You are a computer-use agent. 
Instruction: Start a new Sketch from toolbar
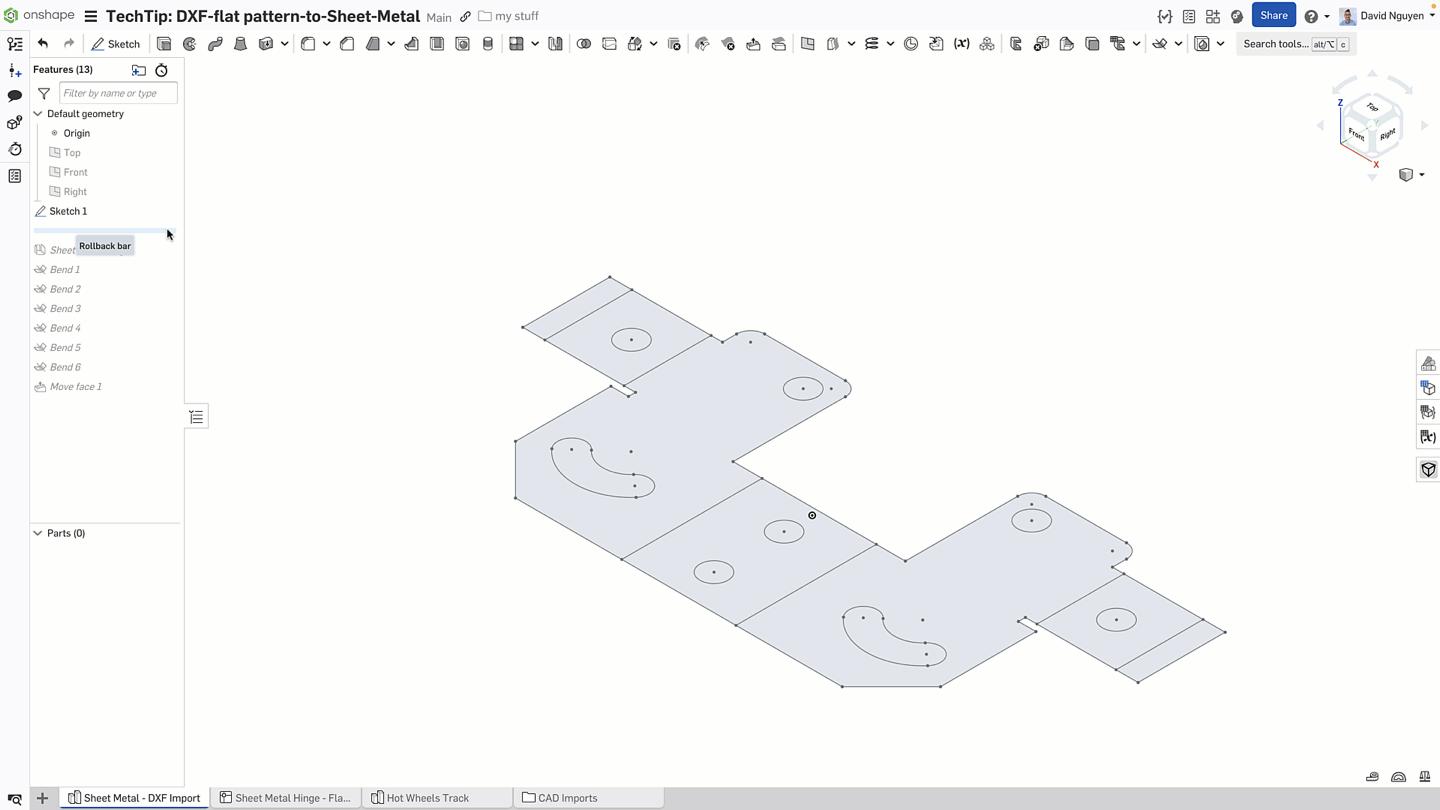(x=116, y=44)
